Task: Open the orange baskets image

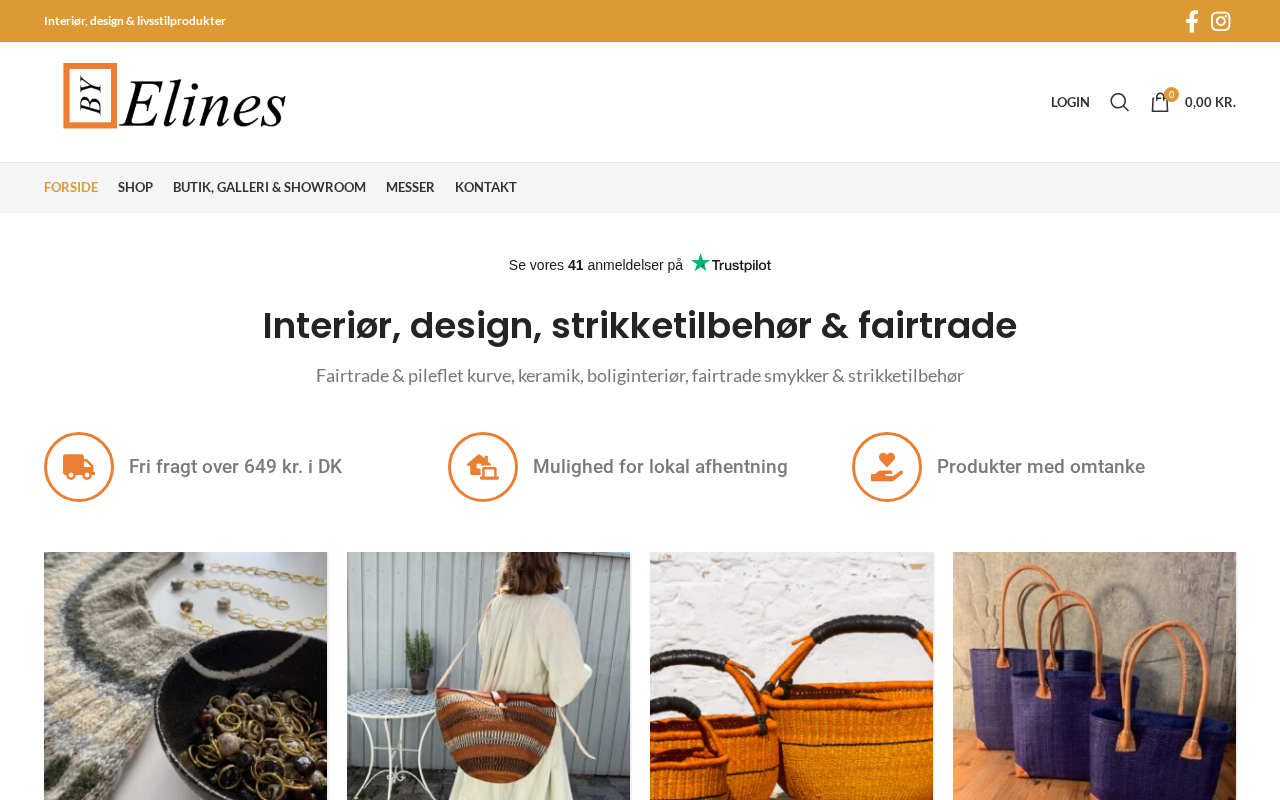Action: pos(791,676)
